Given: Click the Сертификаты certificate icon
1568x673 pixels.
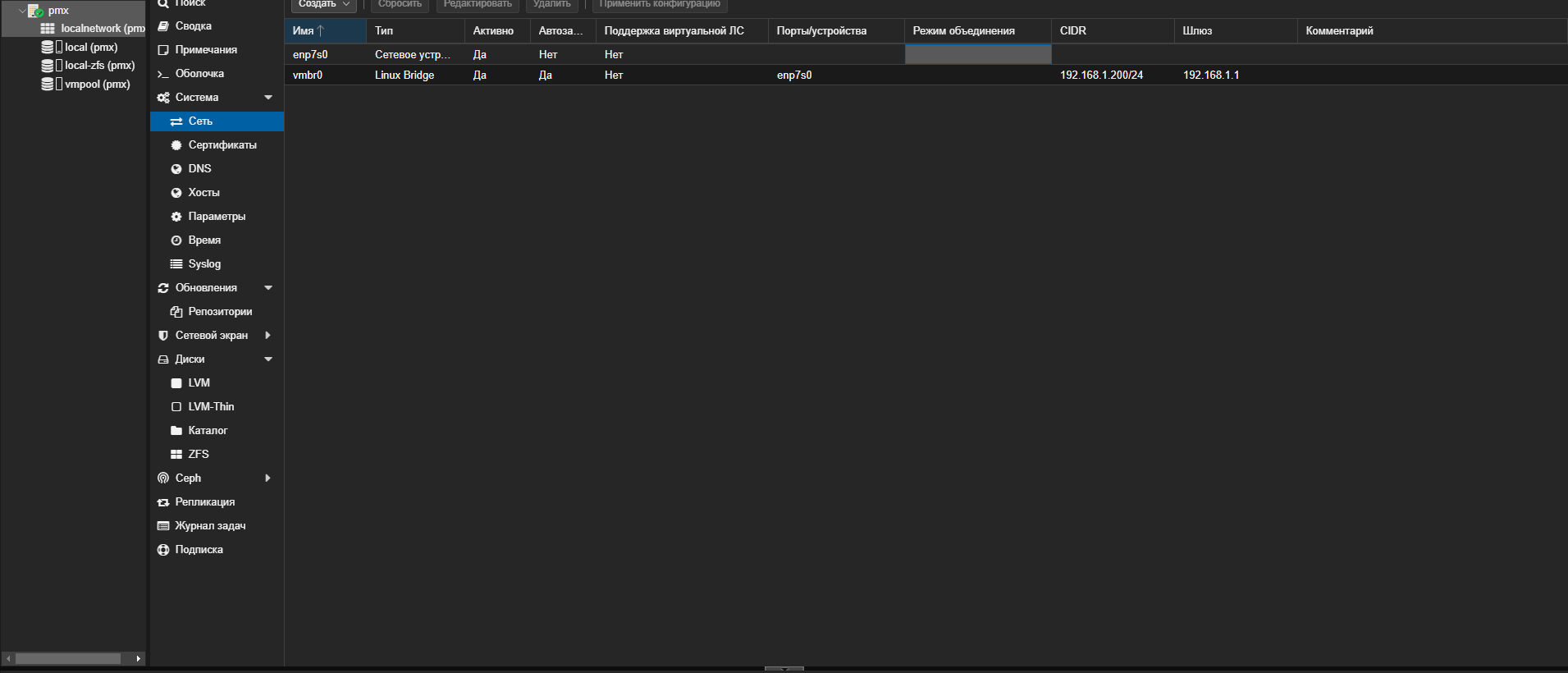Looking at the screenshot, I should [176, 145].
